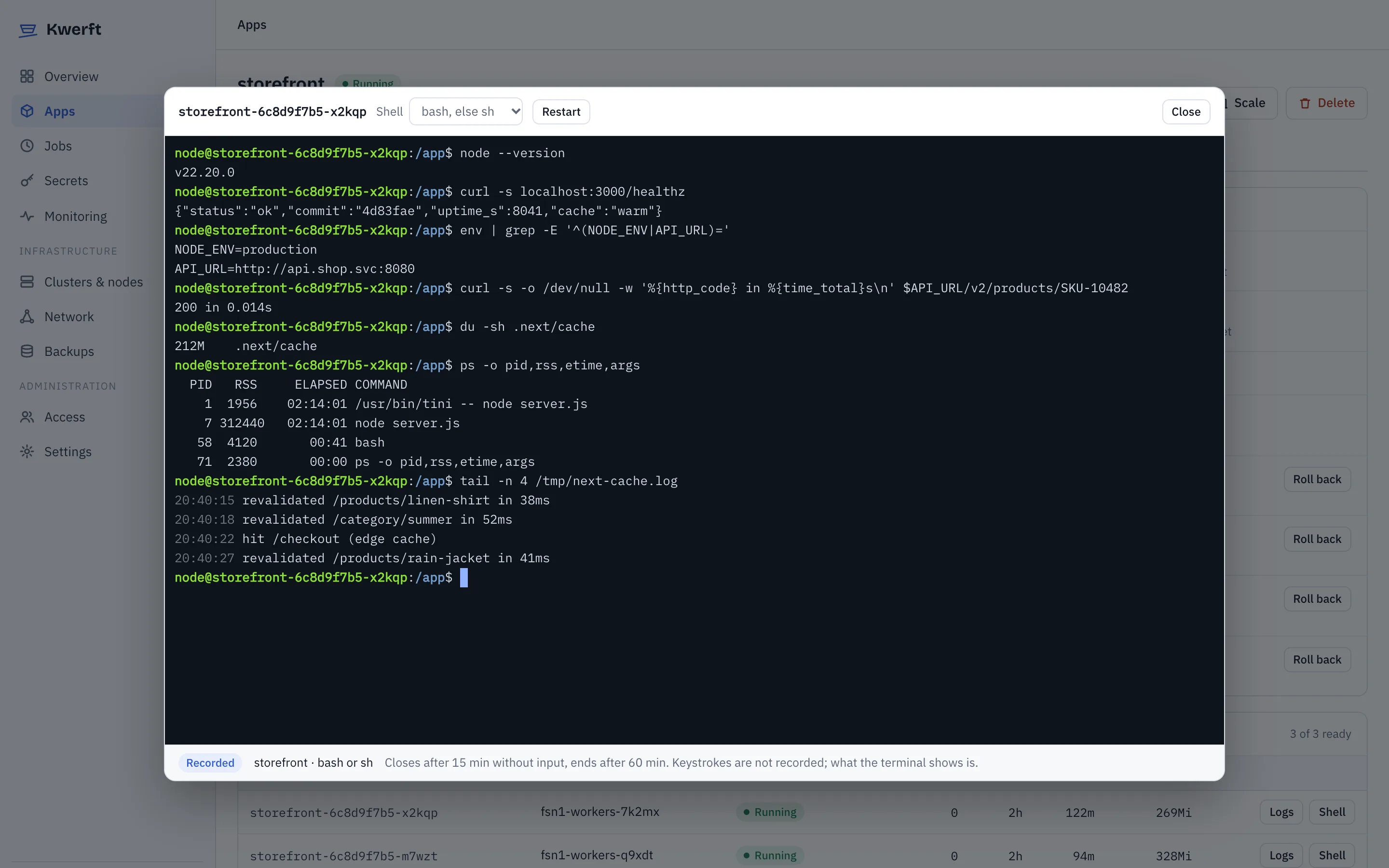This screenshot has width=1389, height=868.
Task: Open Jobs via its clock icon
Action: [27, 146]
